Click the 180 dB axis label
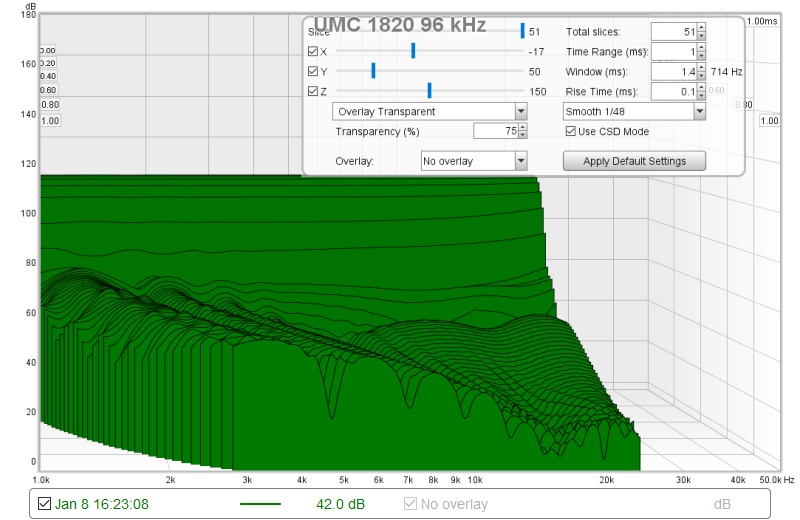Image resolution: width=800 pixels, height=520 pixels. click(29, 14)
